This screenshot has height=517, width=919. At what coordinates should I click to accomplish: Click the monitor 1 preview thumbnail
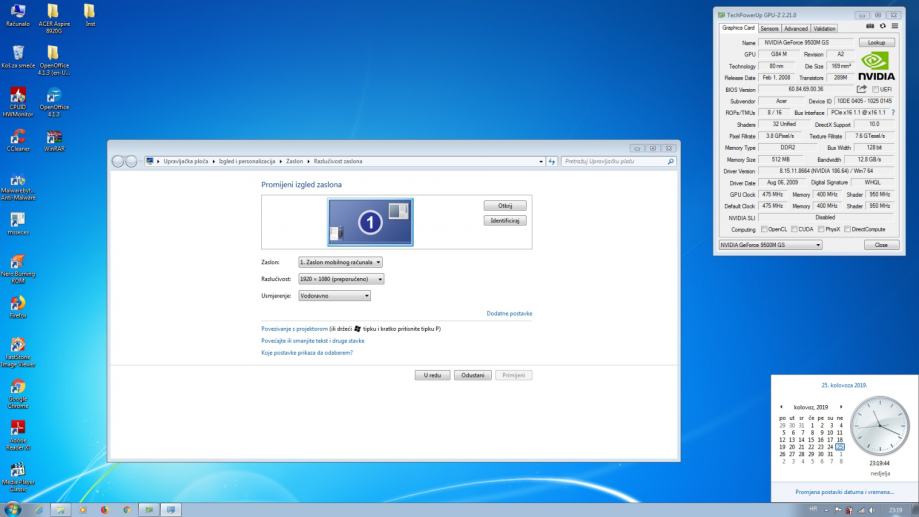point(369,221)
